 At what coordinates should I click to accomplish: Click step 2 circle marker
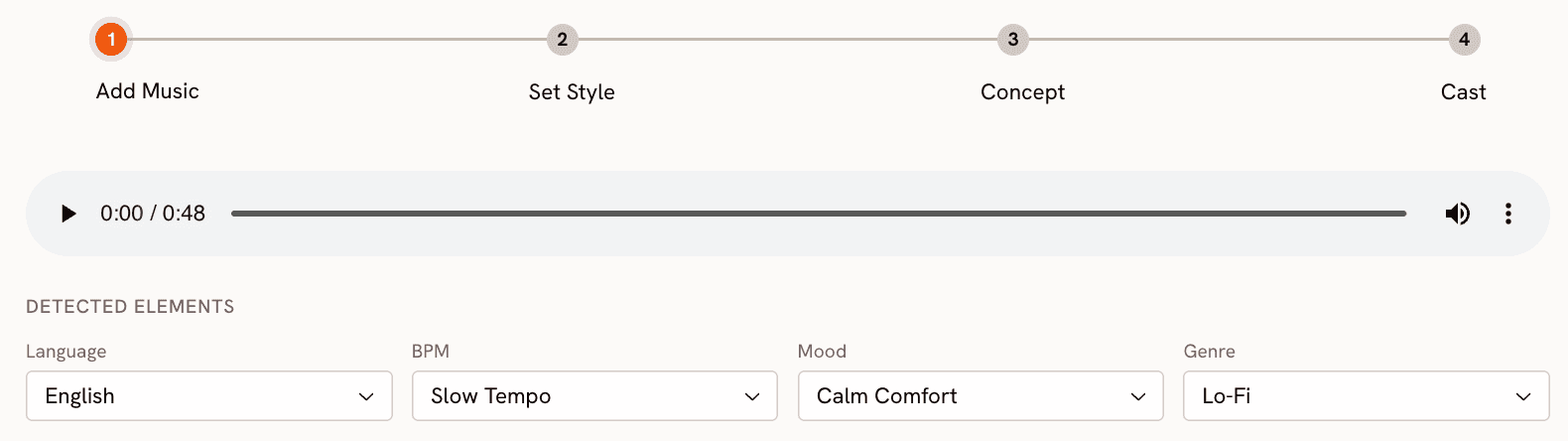tap(562, 40)
